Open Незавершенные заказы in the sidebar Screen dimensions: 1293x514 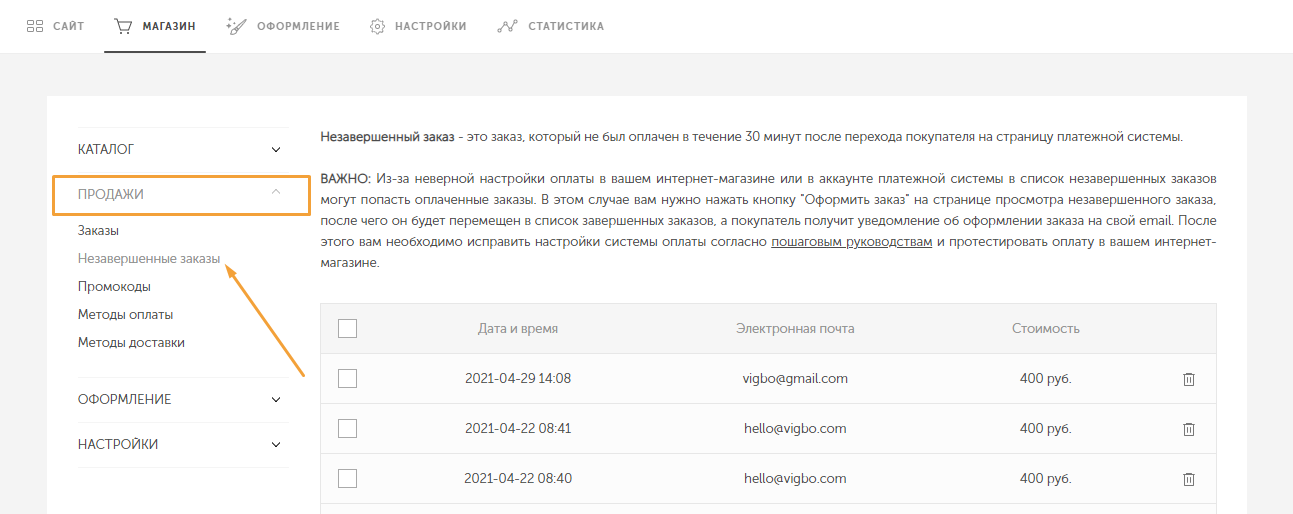149,258
